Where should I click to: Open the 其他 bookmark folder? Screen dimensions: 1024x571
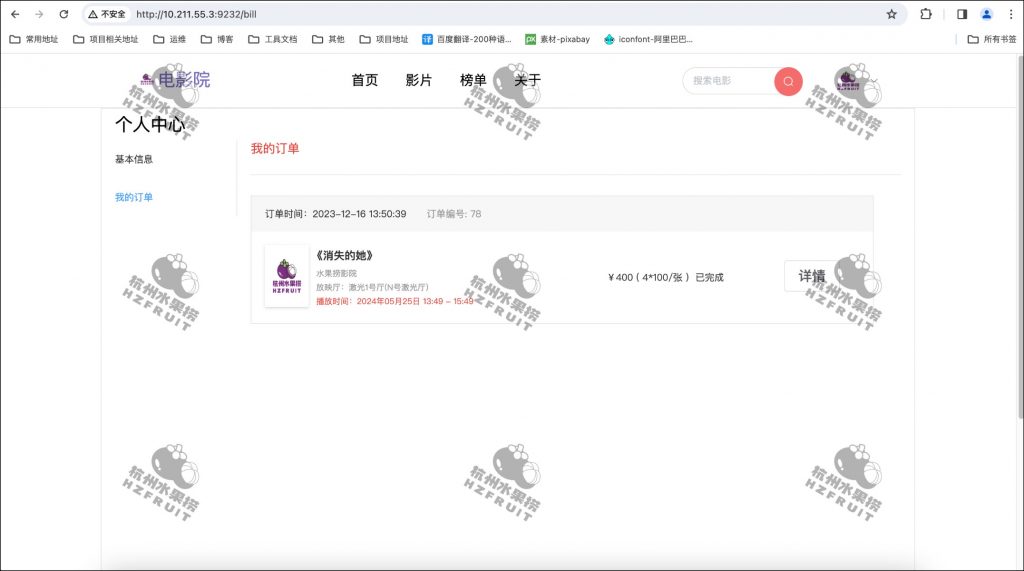pos(328,39)
